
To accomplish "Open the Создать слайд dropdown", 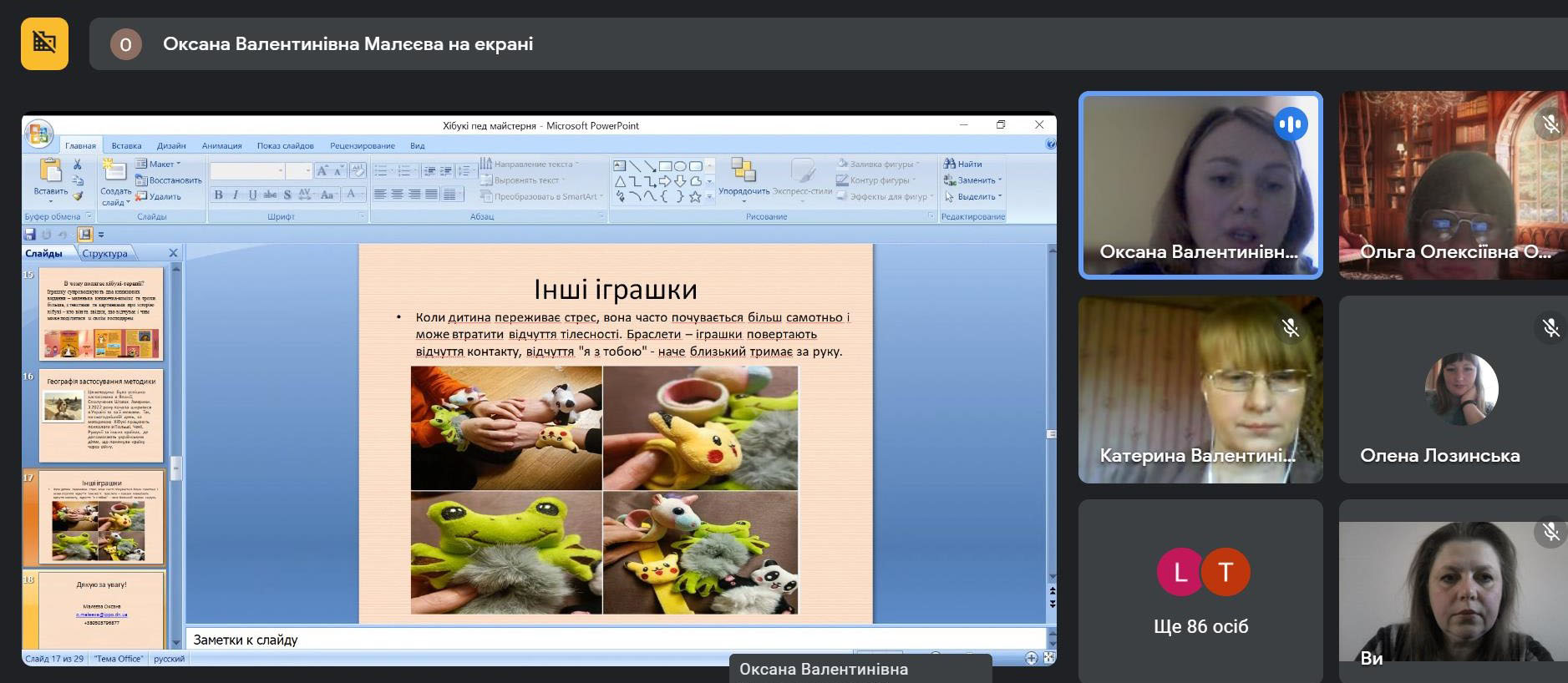I will click(x=116, y=197).
